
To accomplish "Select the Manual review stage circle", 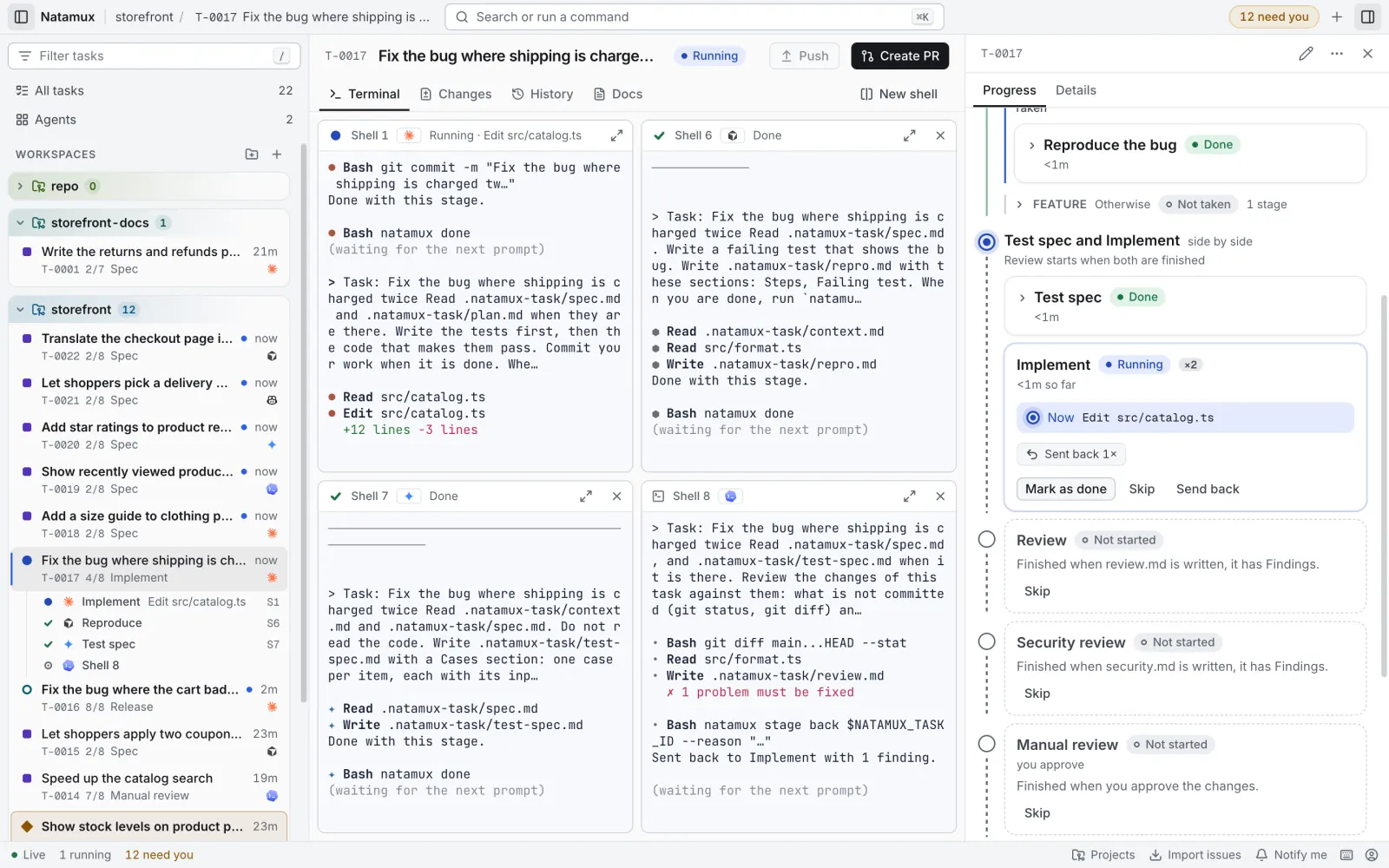I will (987, 744).
